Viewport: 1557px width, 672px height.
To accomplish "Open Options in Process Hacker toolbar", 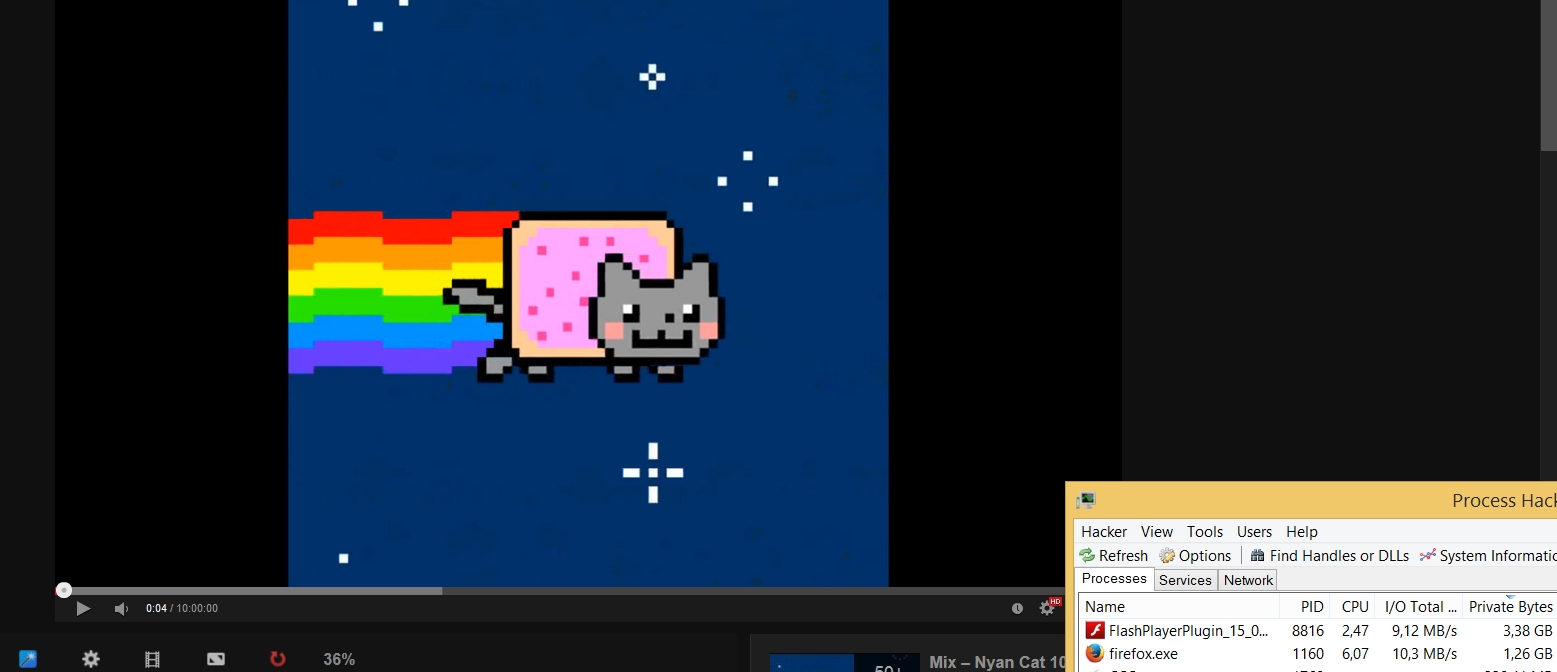I will [x=1195, y=556].
